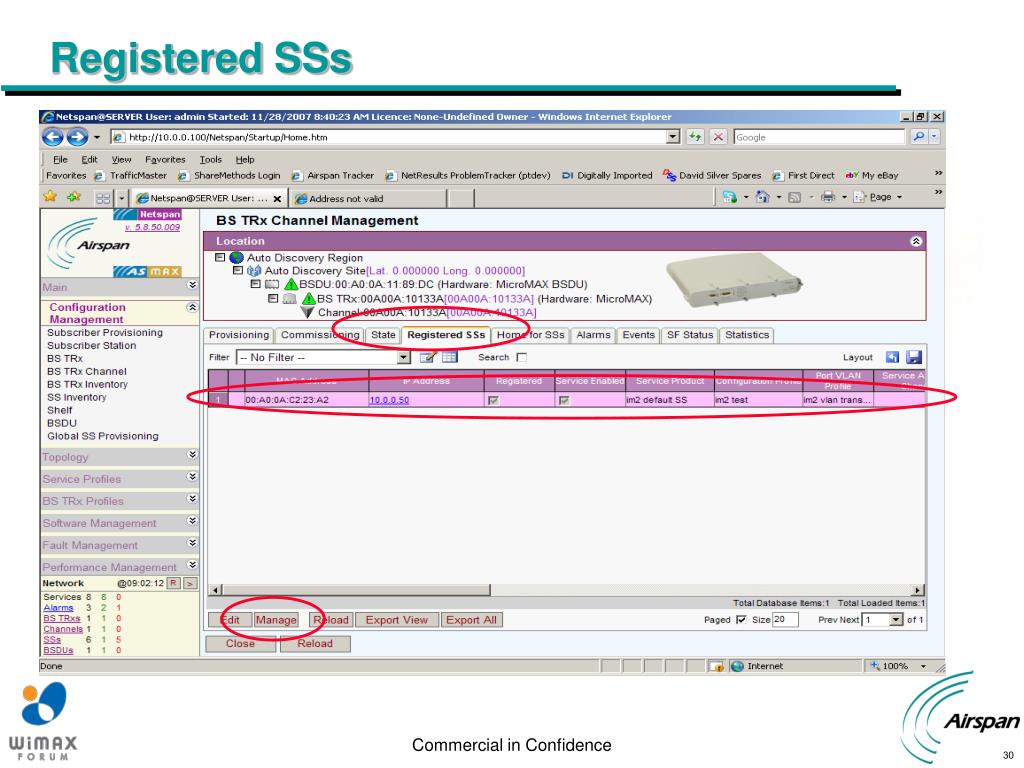Click the browser address URL field
The height and width of the screenshot is (768, 1024).
click(x=390, y=137)
